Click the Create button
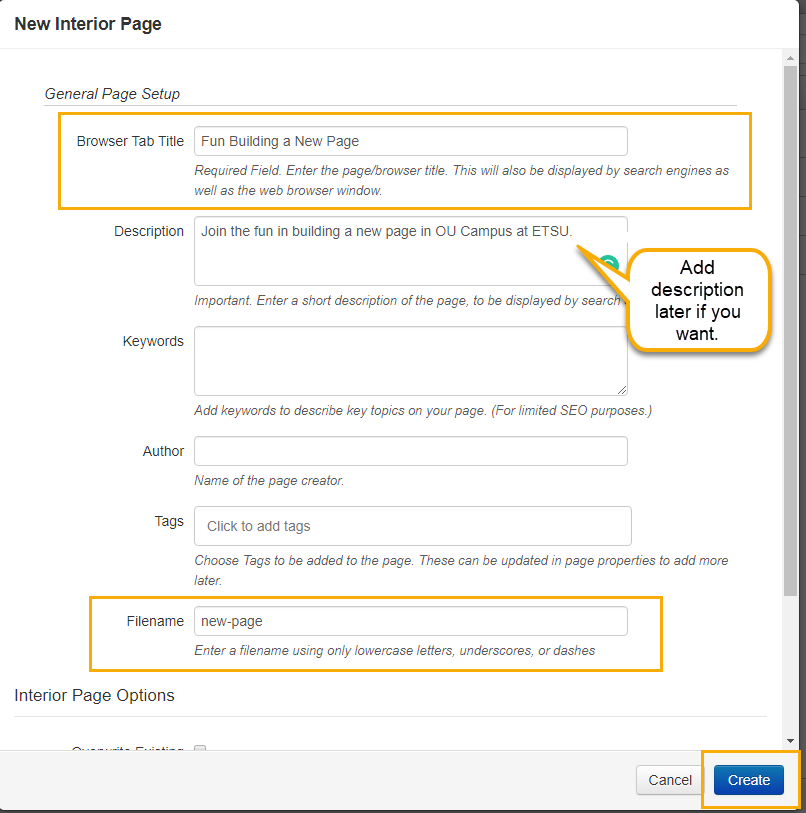This screenshot has height=813, width=806. (x=748, y=780)
